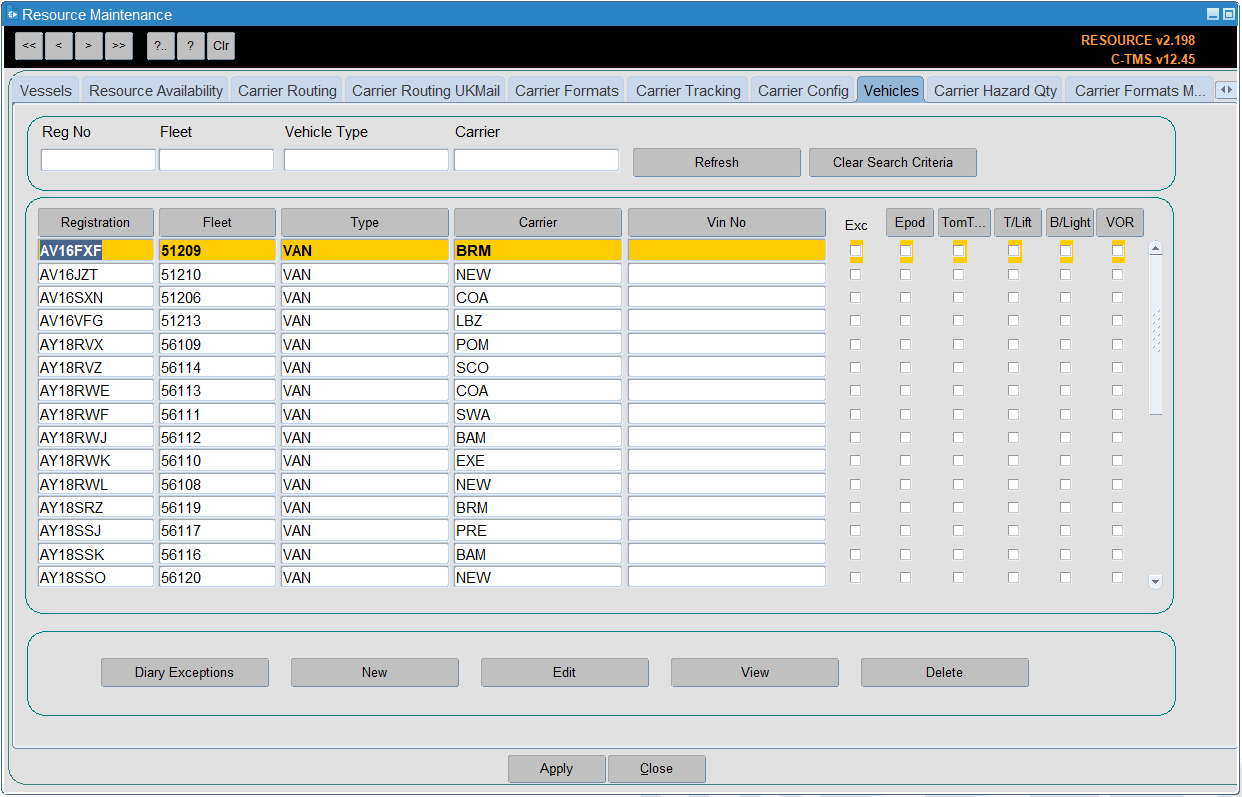Click the Clr toolbar button
This screenshot has width=1242, height=797.
click(x=221, y=45)
